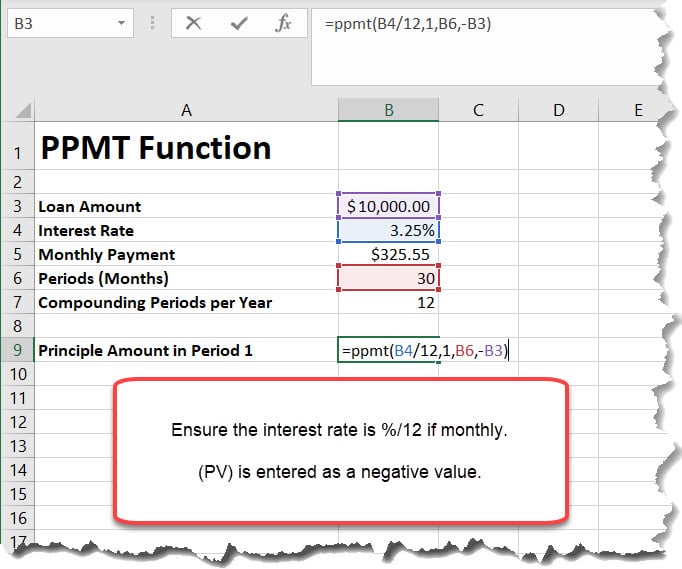Select row 5 header
This screenshot has width=682, height=569.
tap(18, 254)
